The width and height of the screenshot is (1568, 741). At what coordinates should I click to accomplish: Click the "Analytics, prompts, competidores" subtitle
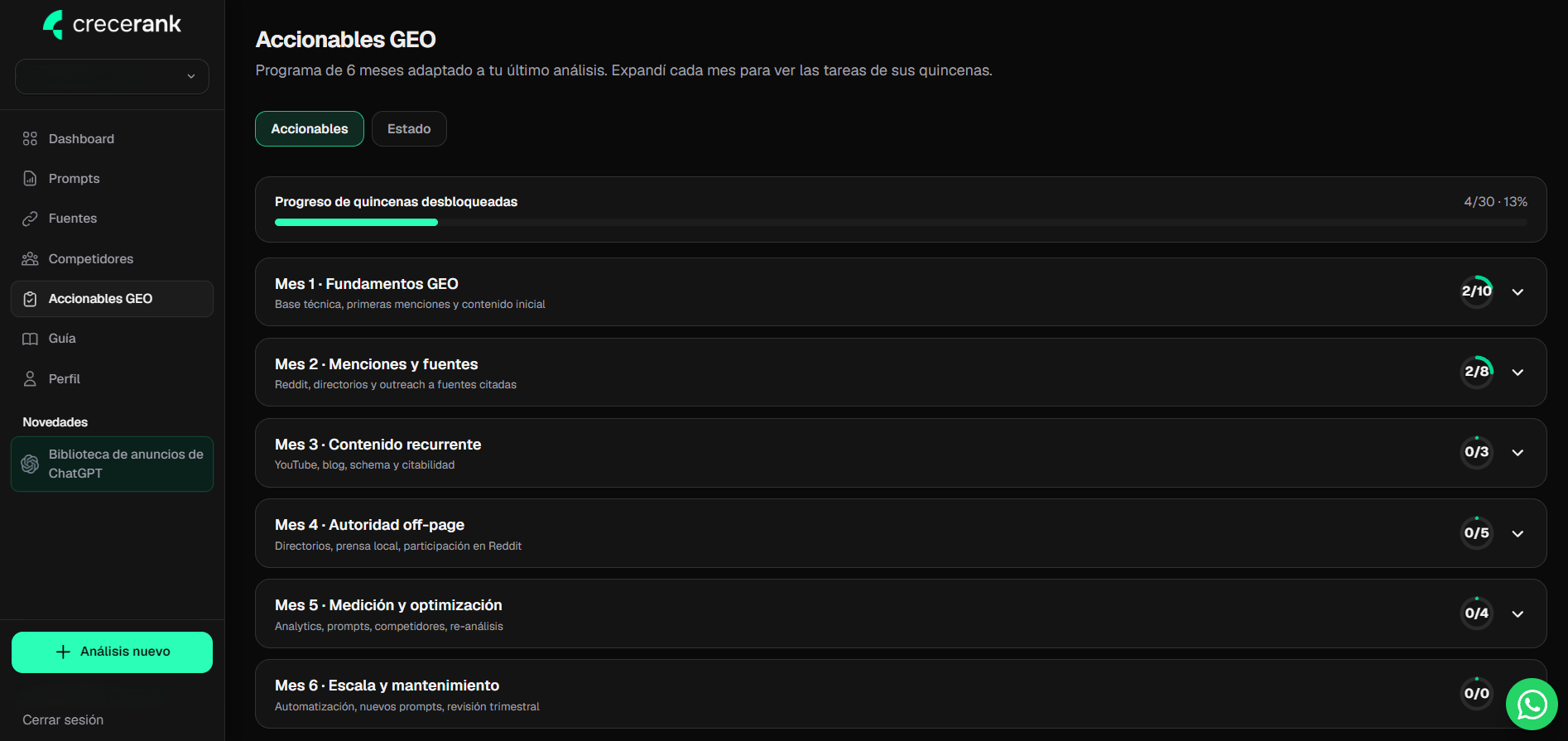pos(389,626)
